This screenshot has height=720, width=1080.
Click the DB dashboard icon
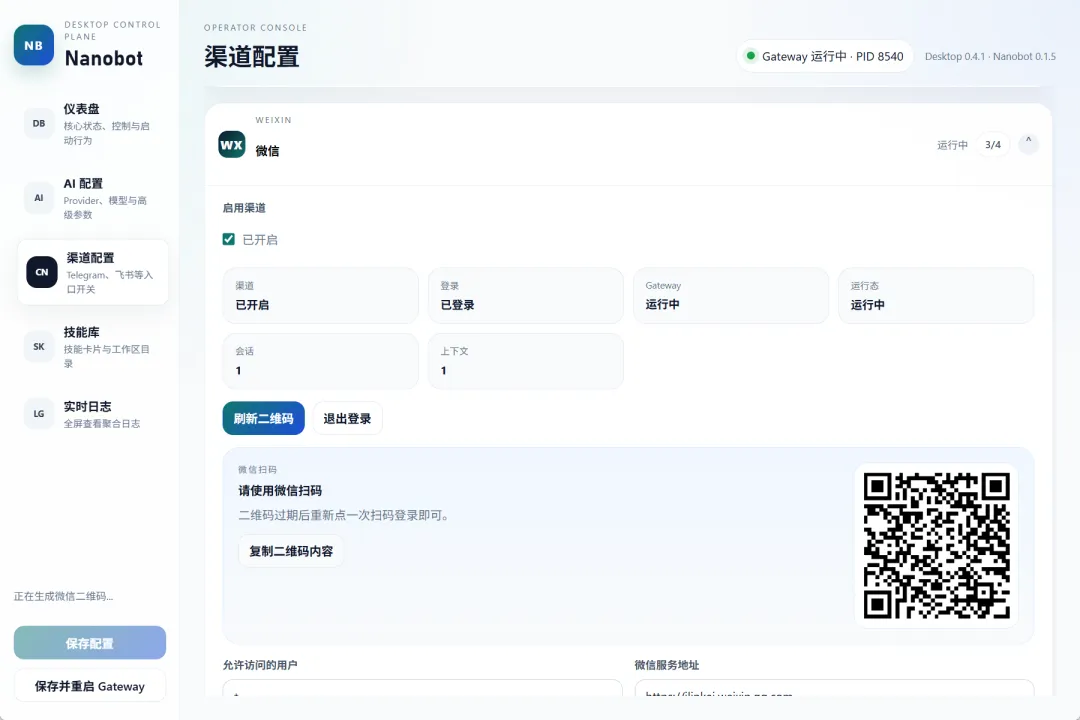point(39,123)
